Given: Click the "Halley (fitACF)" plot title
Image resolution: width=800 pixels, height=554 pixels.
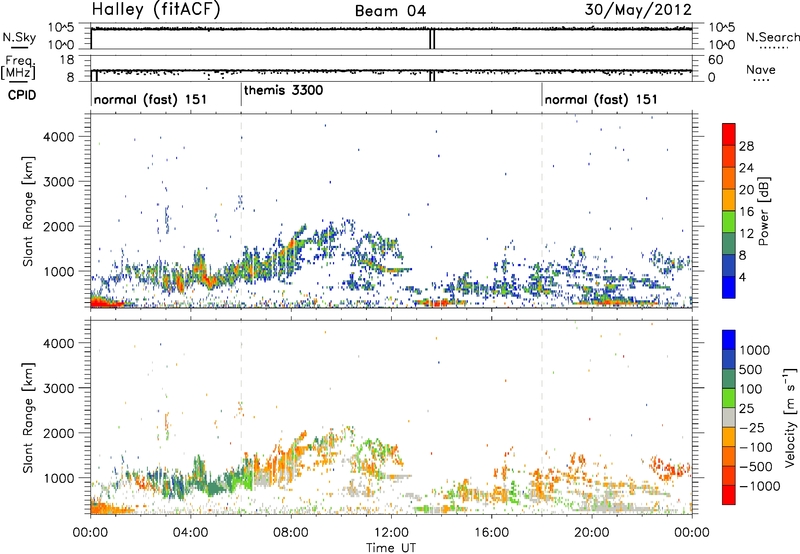Looking at the screenshot, I should pyautogui.click(x=156, y=10).
